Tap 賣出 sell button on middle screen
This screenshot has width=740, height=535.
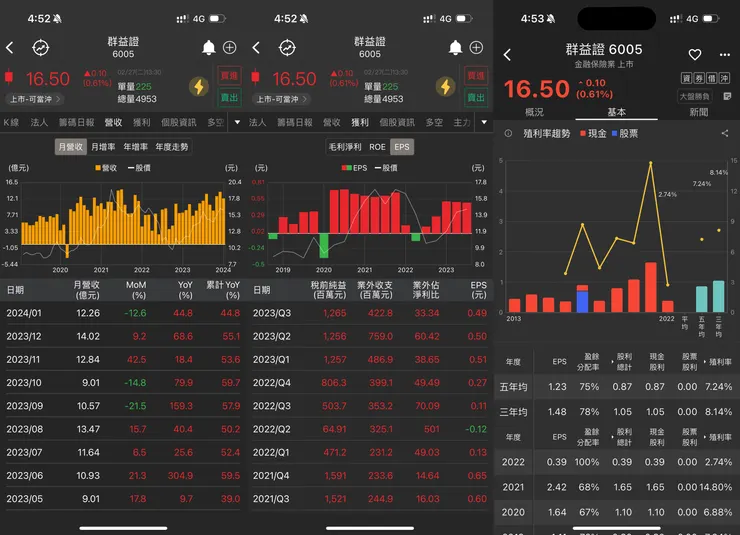click(476, 98)
